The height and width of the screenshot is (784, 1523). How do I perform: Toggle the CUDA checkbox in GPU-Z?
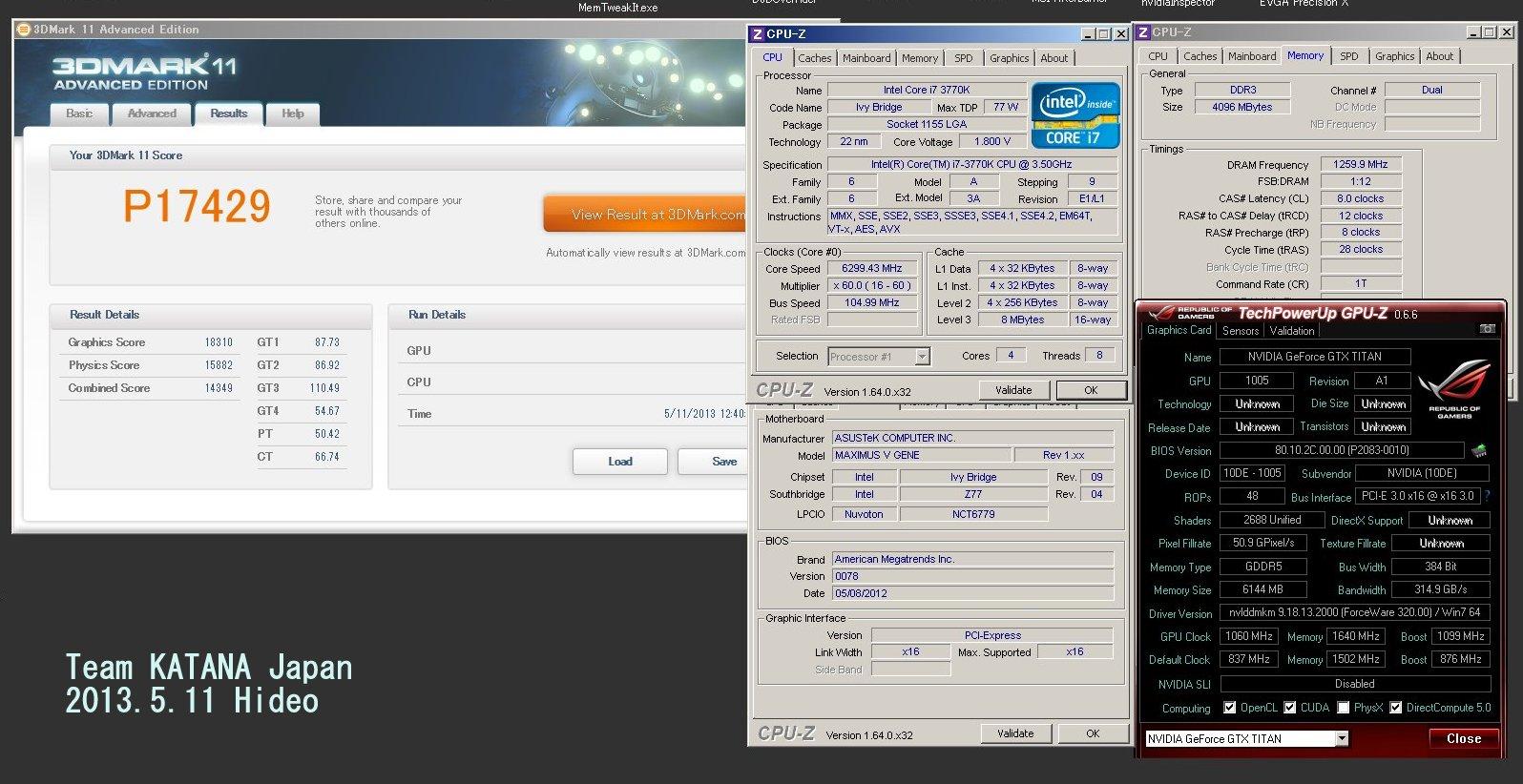pyautogui.click(x=1290, y=708)
